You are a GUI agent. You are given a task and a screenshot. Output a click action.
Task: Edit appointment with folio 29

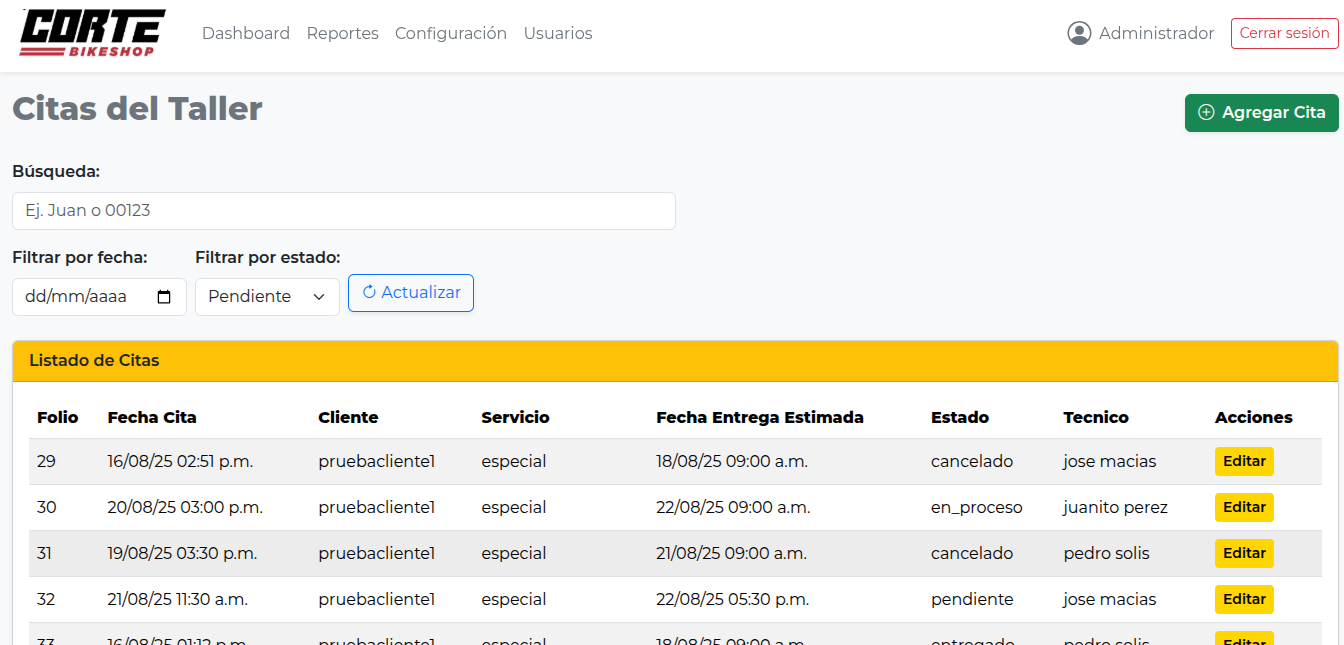(1244, 462)
